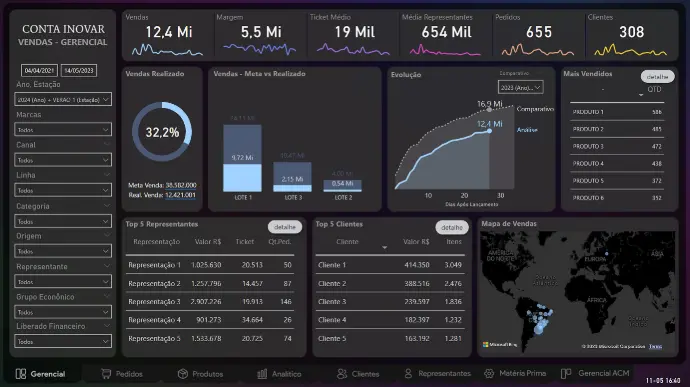Select the LOTE 2 bar
Viewport: 690px width, 387px height.
tap(342, 185)
